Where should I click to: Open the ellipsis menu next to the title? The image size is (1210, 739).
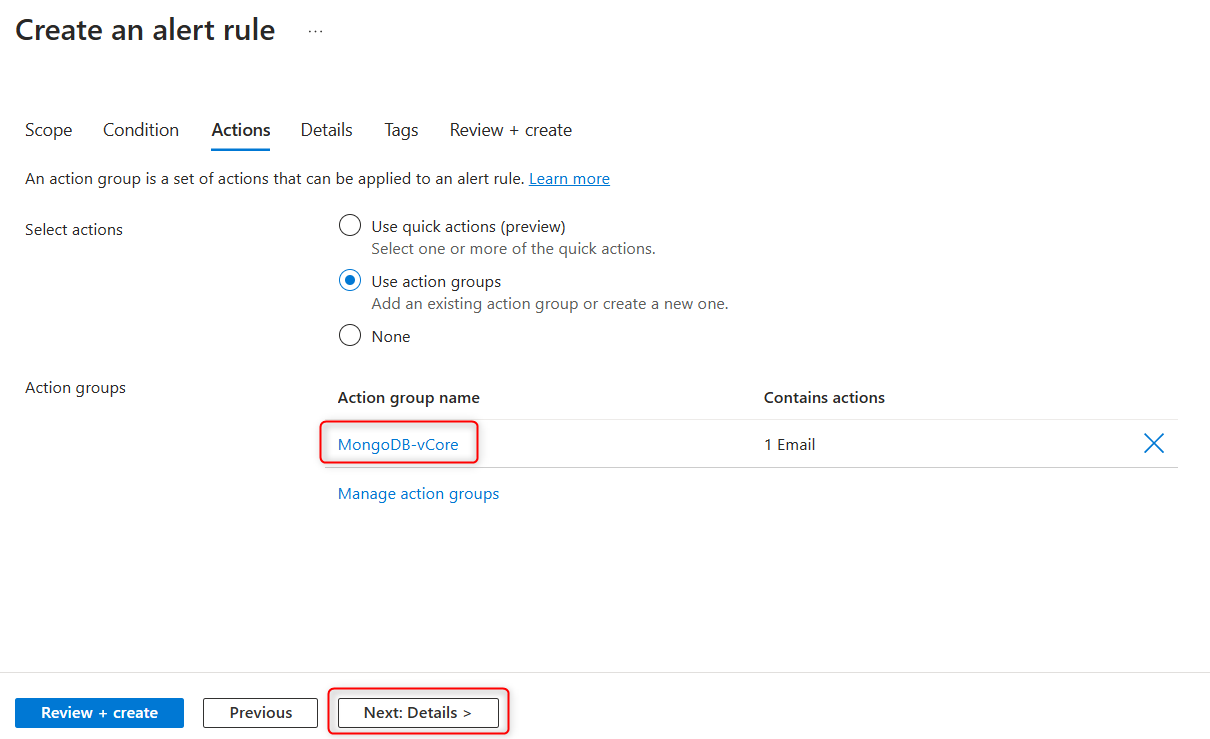[315, 30]
